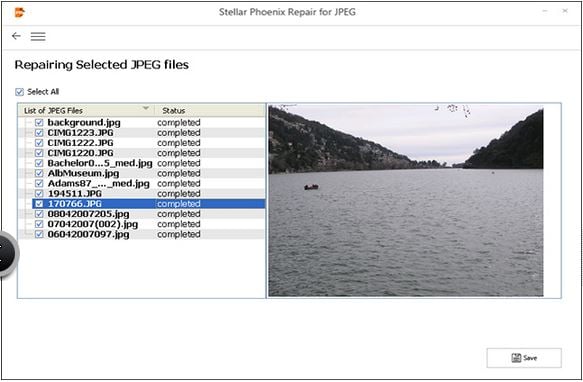This screenshot has width=583, height=382.
Task: Select the background.jpg file name
Action: click(x=84, y=122)
